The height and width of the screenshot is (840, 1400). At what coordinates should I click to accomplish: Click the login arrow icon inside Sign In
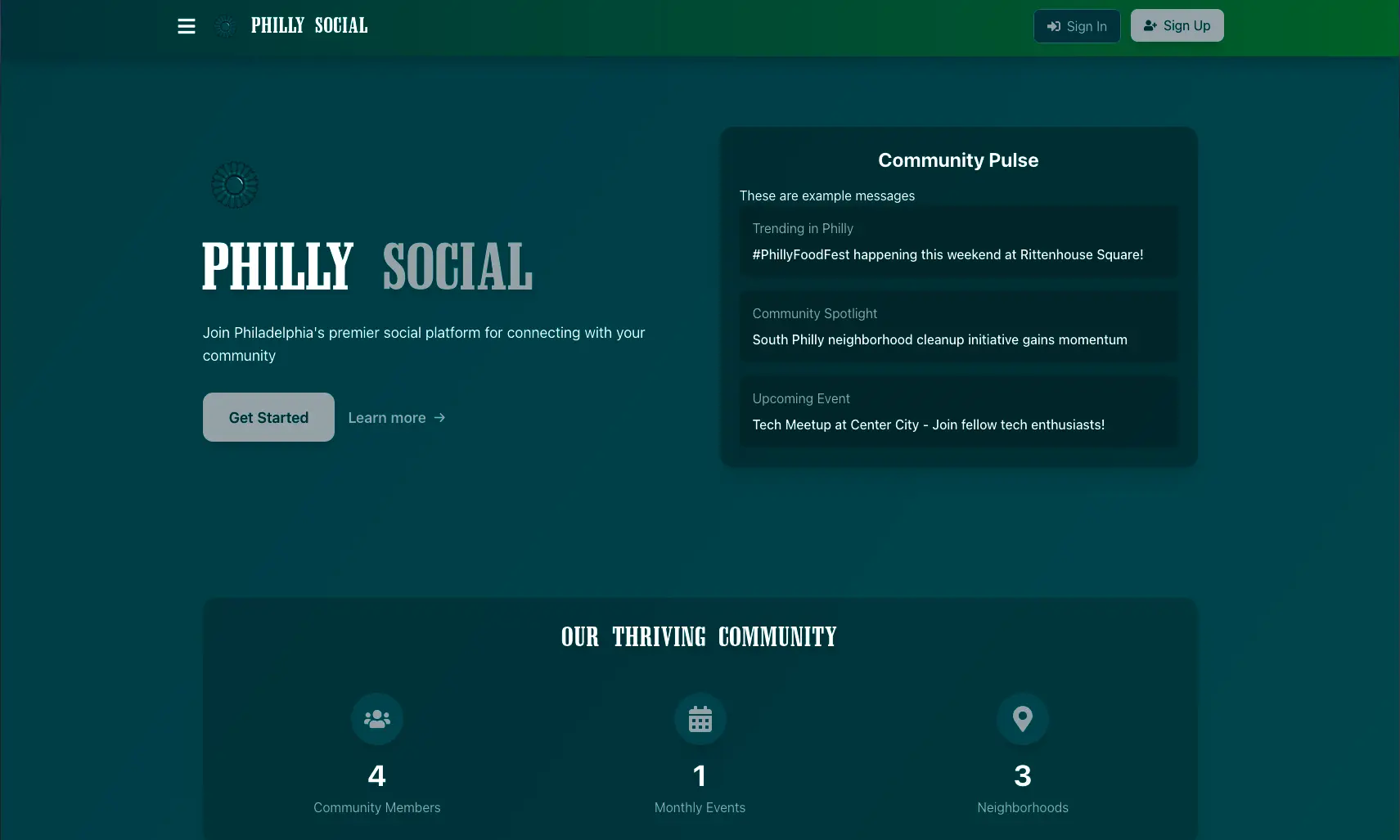click(x=1054, y=25)
